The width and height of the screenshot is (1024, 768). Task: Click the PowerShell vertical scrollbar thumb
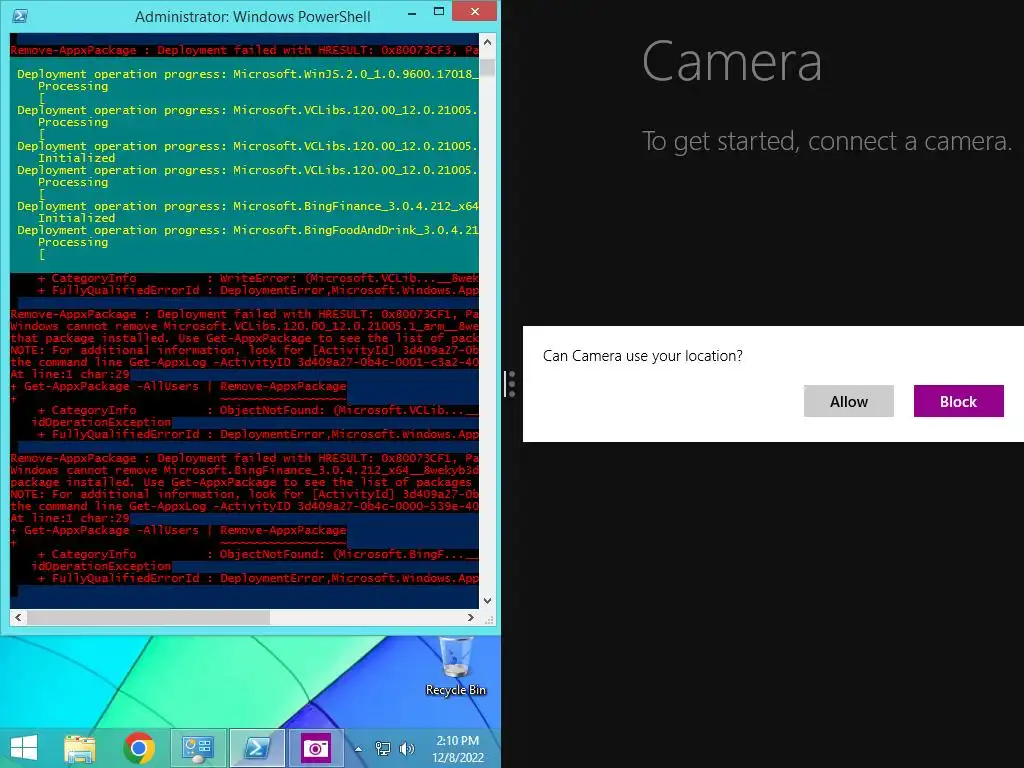point(487,68)
